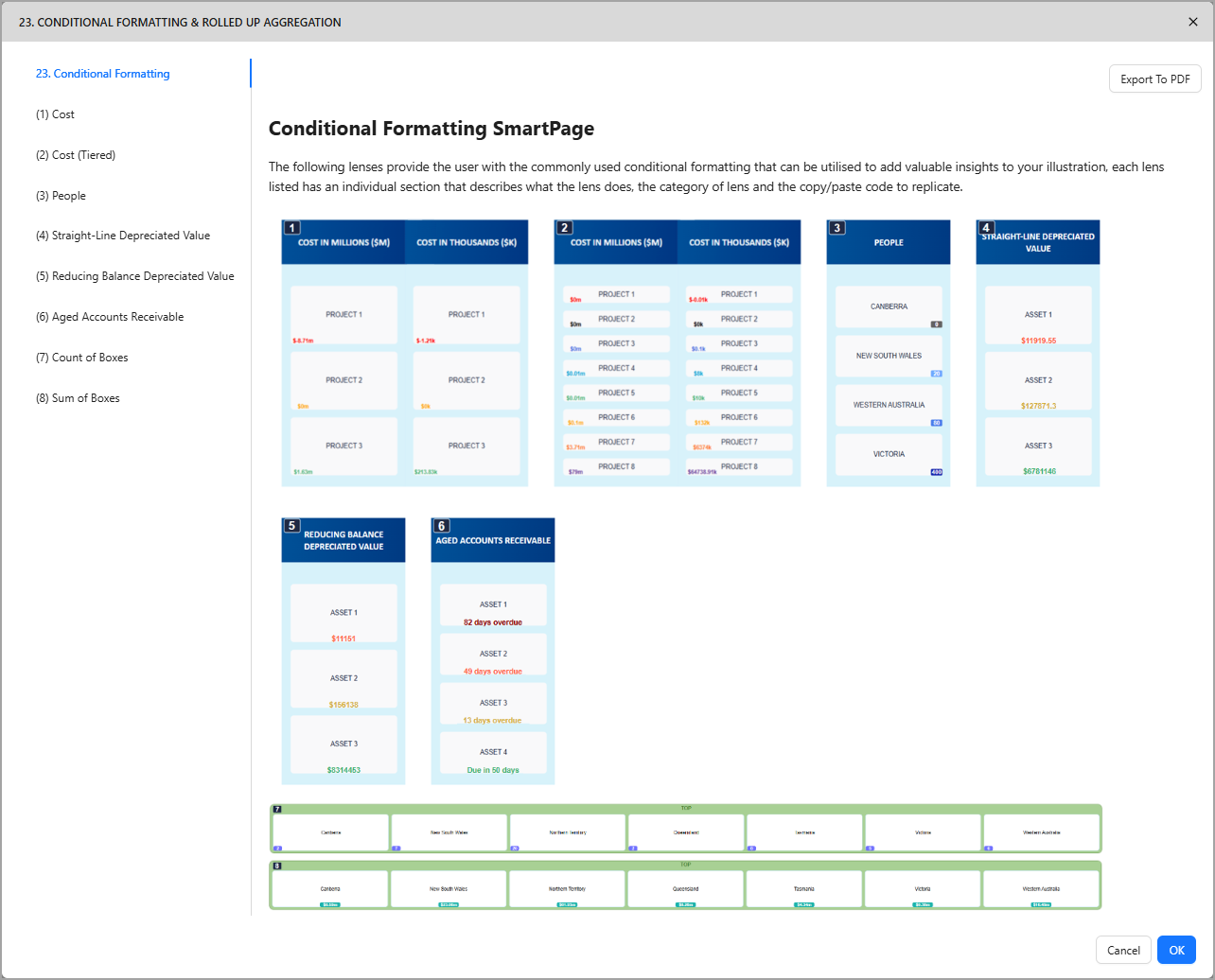Jump to (6) Aged Accounts Receivable
This screenshot has height=980, width=1215.
coord(110,317)
